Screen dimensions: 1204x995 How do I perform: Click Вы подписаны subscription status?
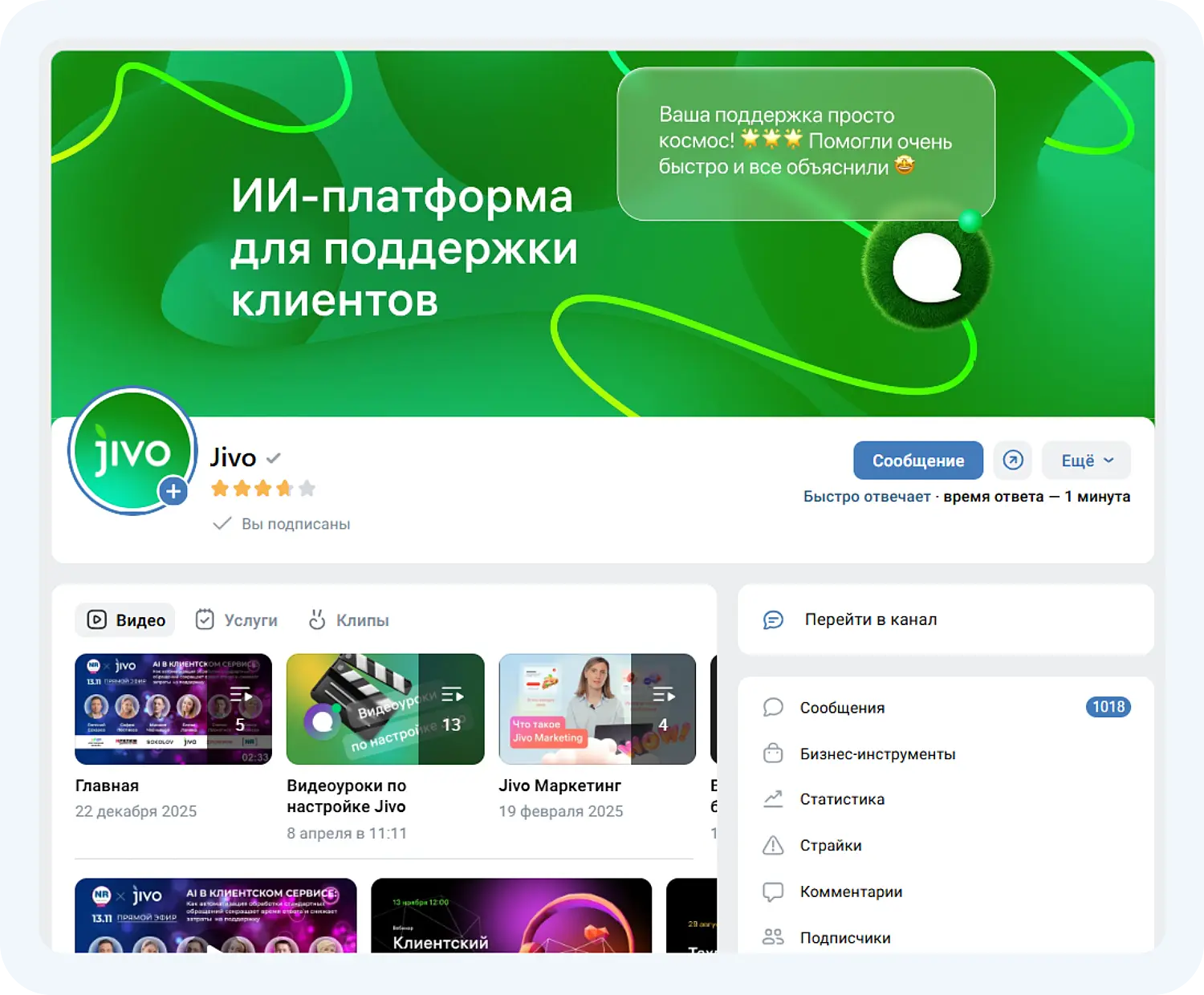tap(282, 524)
